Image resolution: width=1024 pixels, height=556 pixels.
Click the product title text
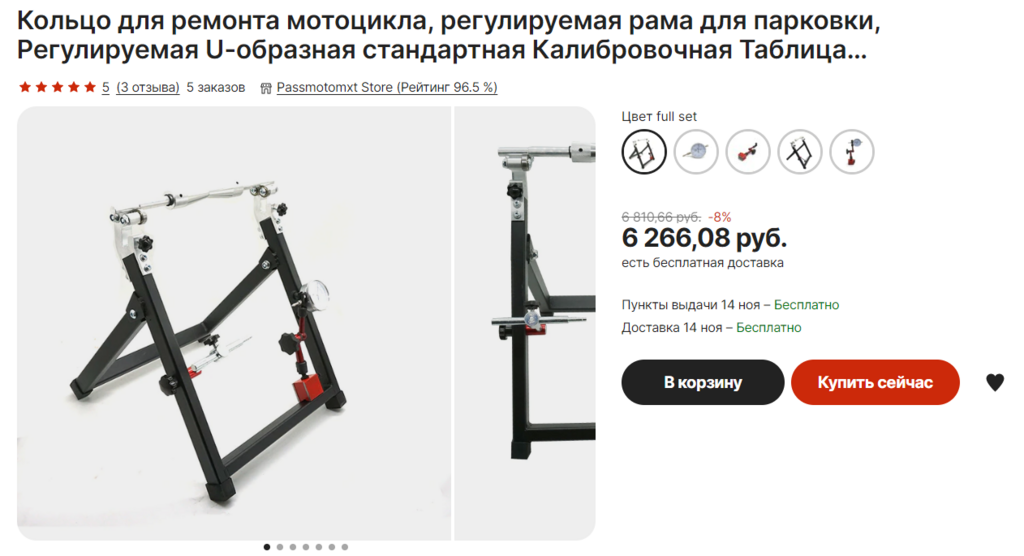pyautogui.click(x=449, y=35)
